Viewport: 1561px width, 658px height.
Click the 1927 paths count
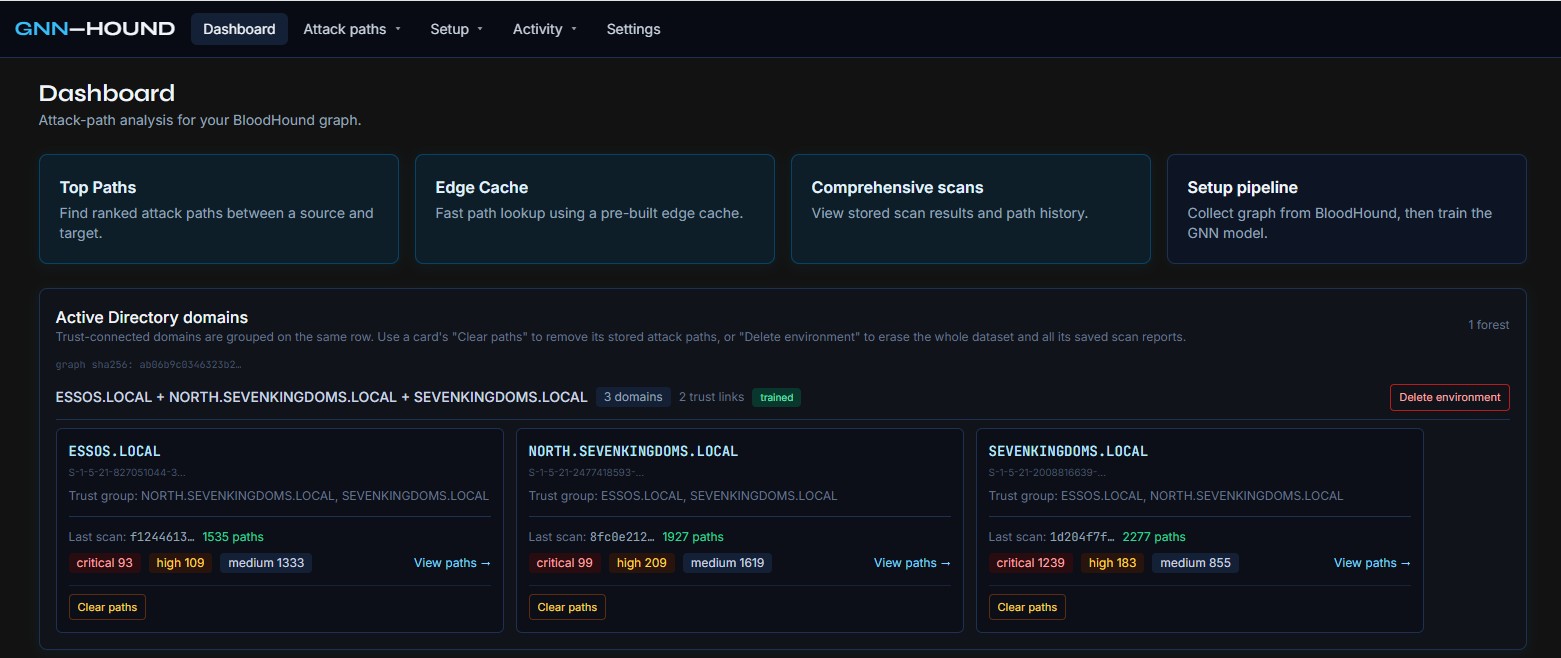point(693,537)
